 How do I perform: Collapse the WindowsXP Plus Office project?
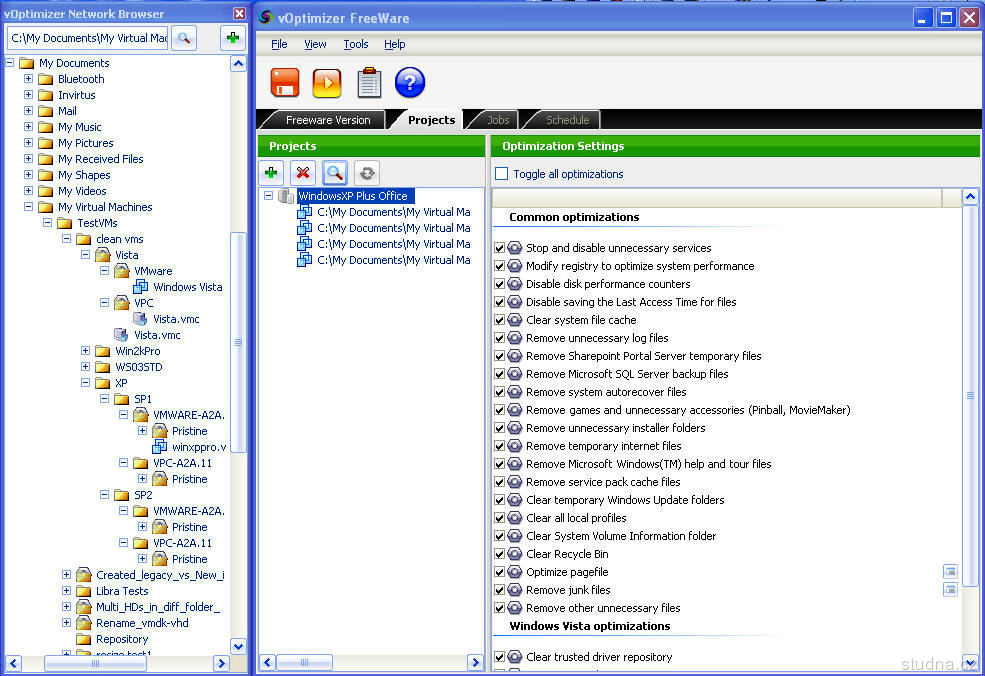point(269,196)
